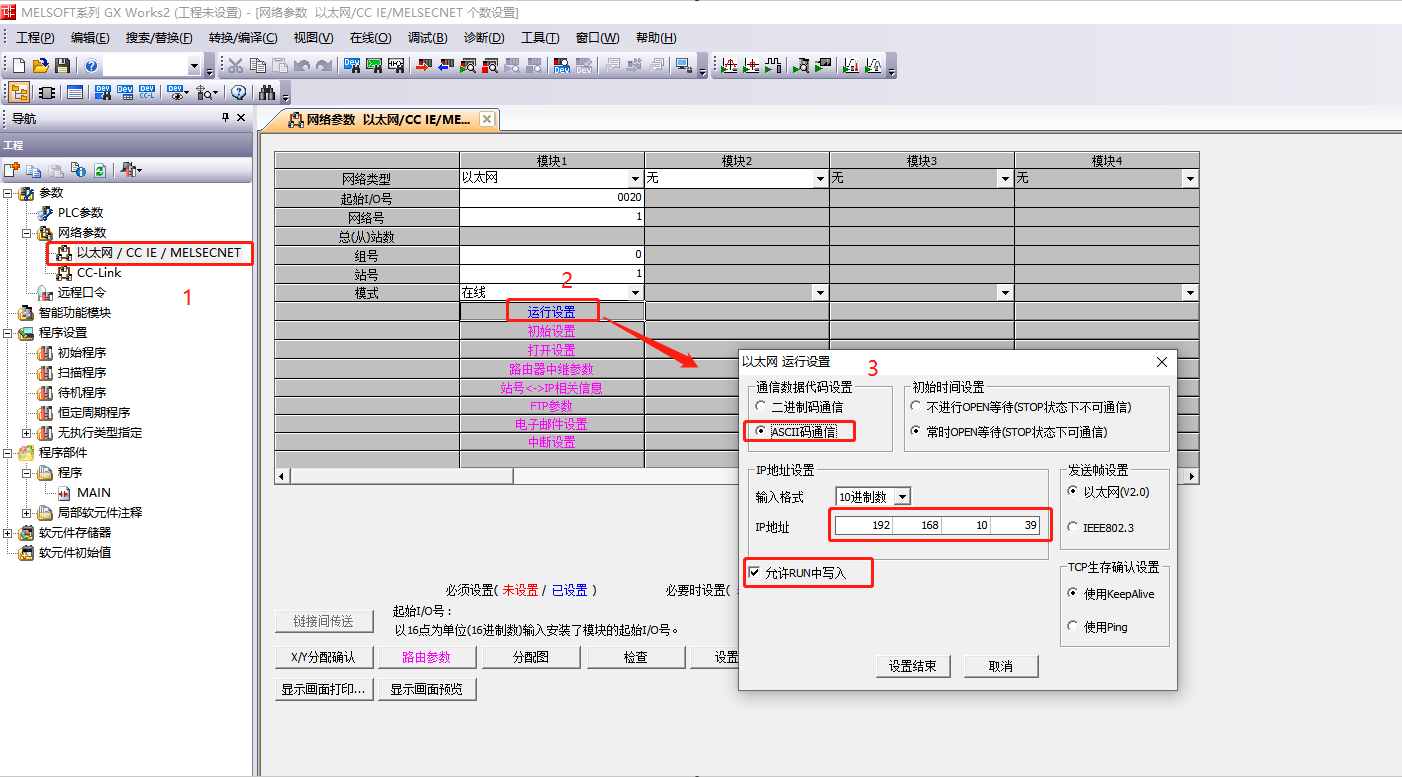The width and height of the screenshot is (1402, 777).
Task: Select the 使用Ping radio option
Action: (1074, 627)
